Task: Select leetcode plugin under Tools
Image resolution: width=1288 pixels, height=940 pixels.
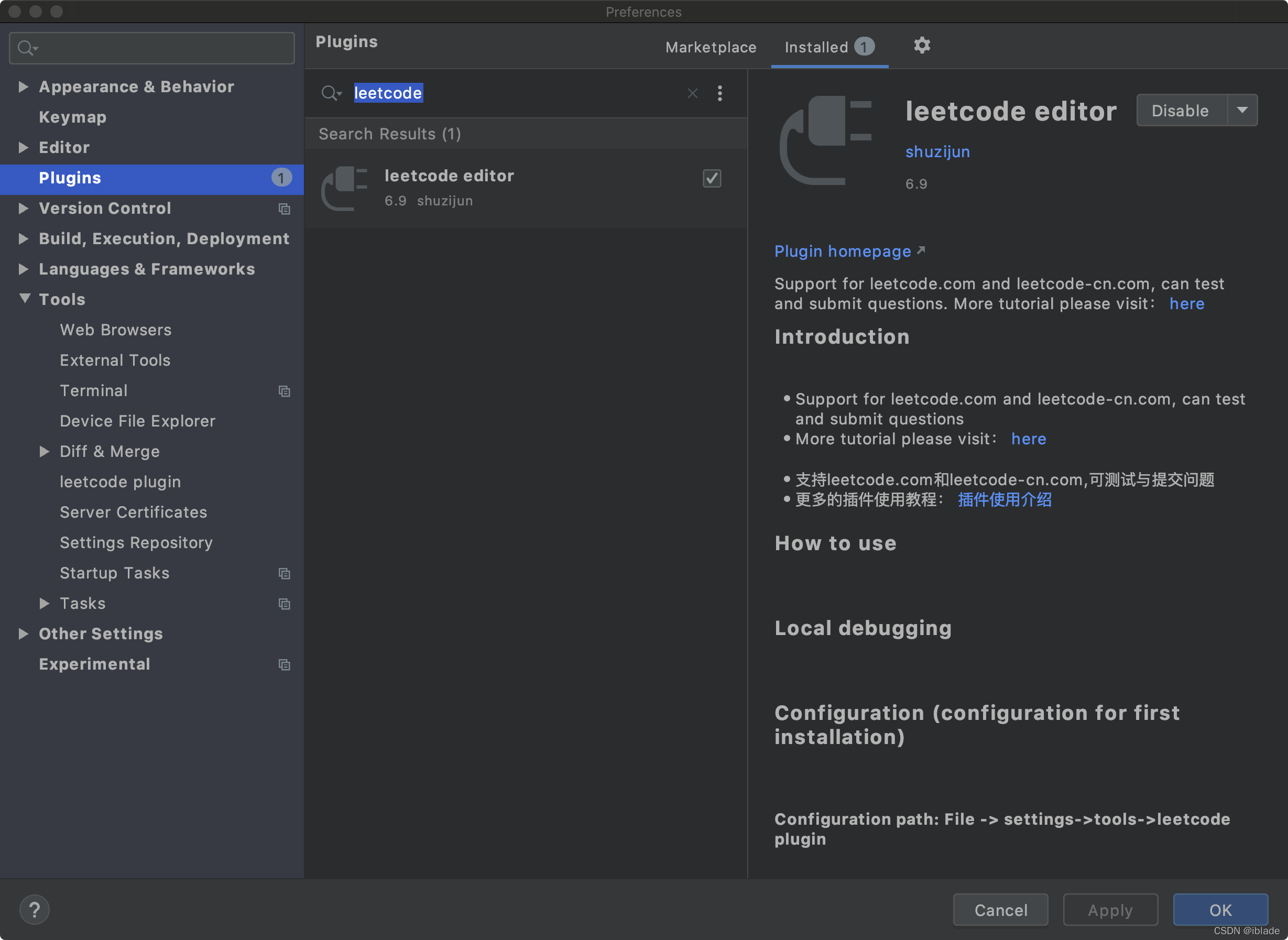Action: coord(120,482)
